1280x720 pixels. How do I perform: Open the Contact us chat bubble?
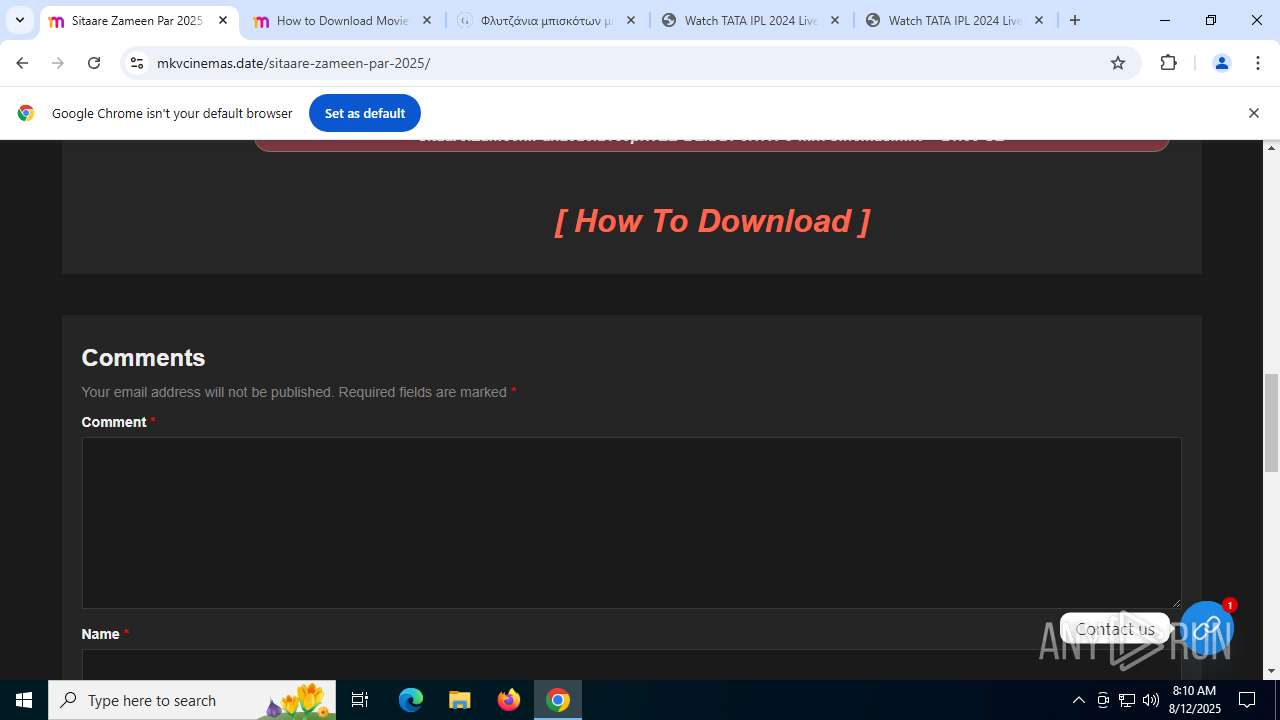coord(1115,629)
